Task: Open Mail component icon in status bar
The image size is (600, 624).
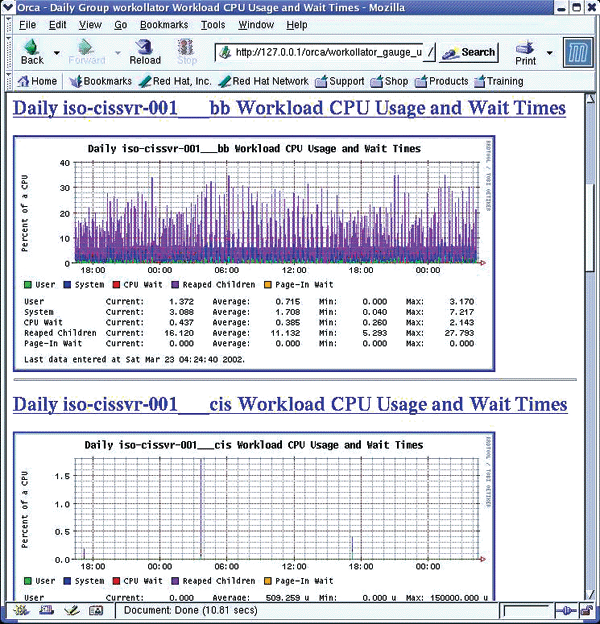Action: tap(44, 610)
